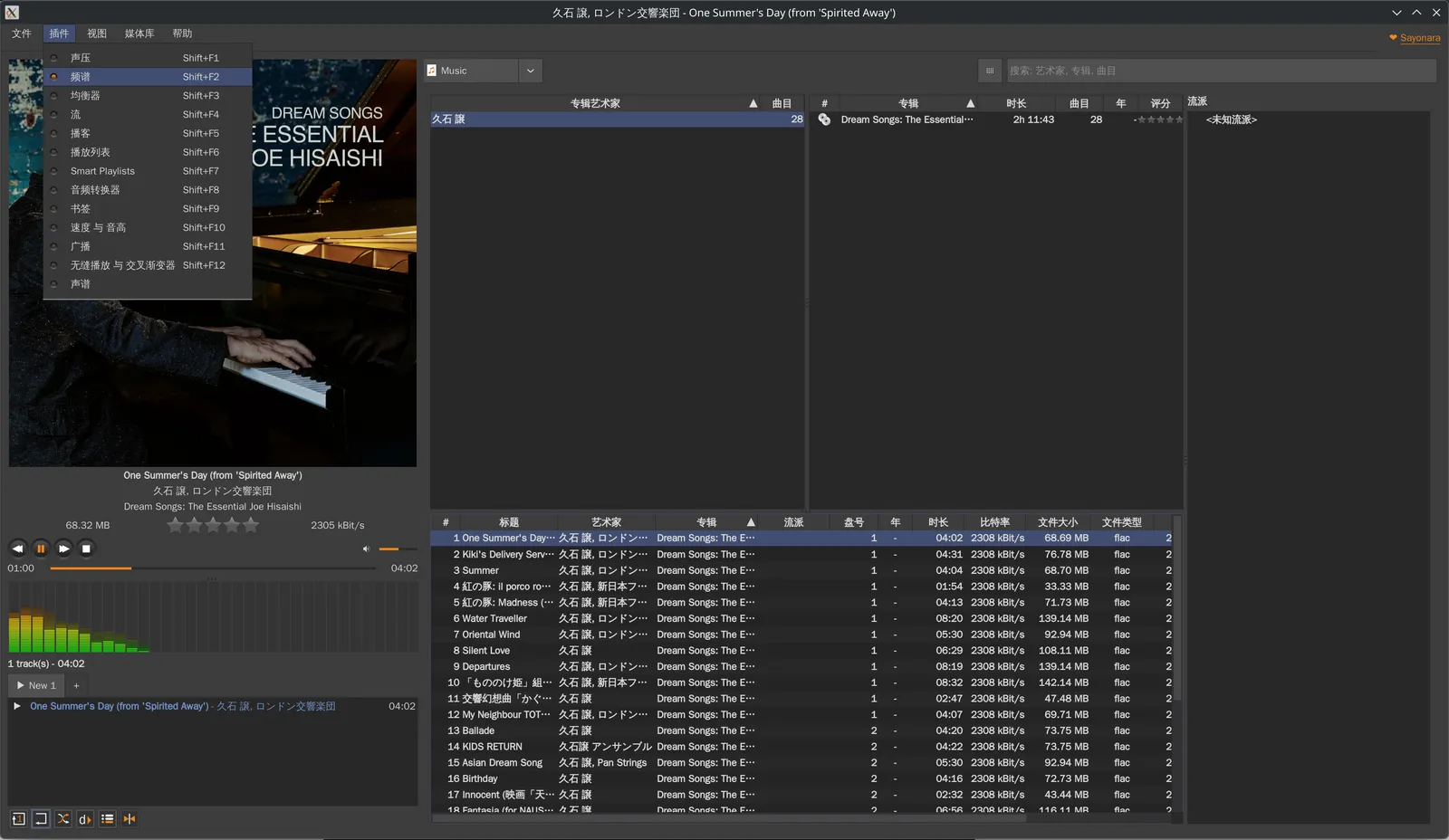This screenshot has width=1449, height=840.
Task: Focus the library search field
Action: tap(1222, 71)
